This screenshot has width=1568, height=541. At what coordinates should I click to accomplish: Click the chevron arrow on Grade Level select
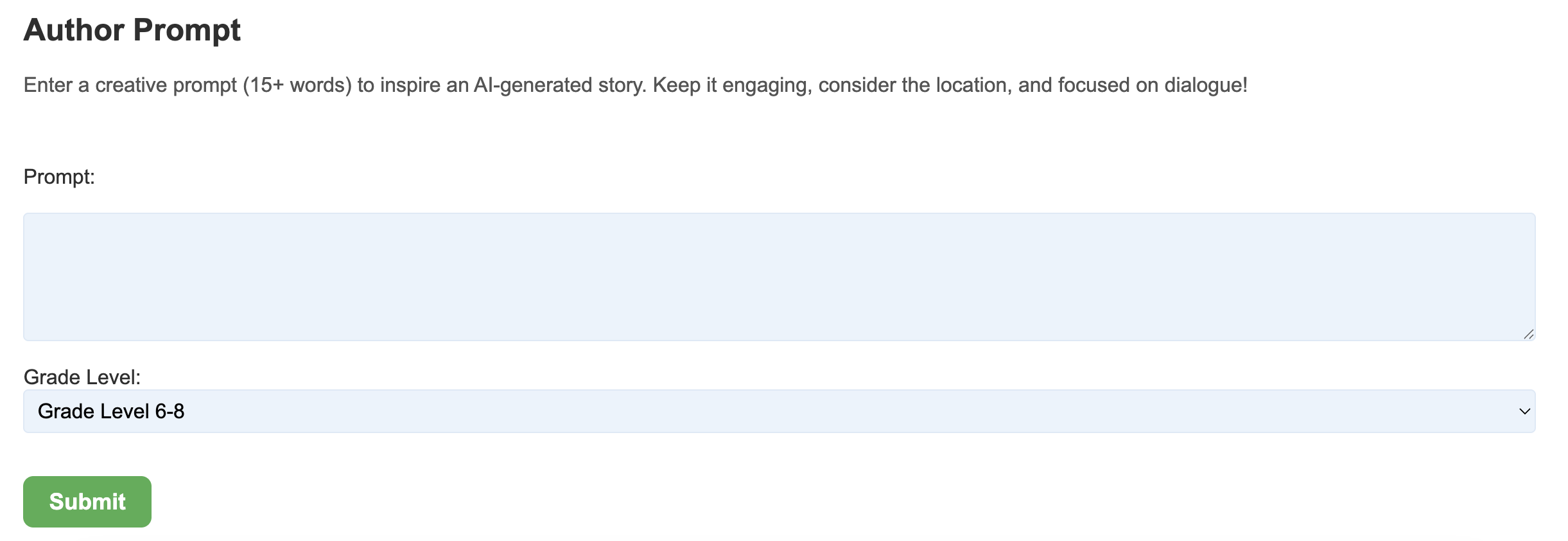(x=1524, y=411)
